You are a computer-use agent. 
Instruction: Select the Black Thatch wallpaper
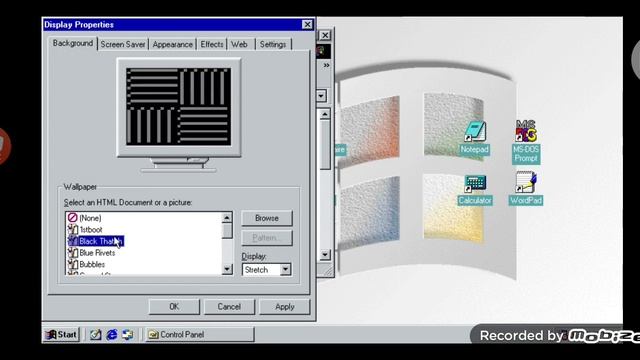coord(96,241)
